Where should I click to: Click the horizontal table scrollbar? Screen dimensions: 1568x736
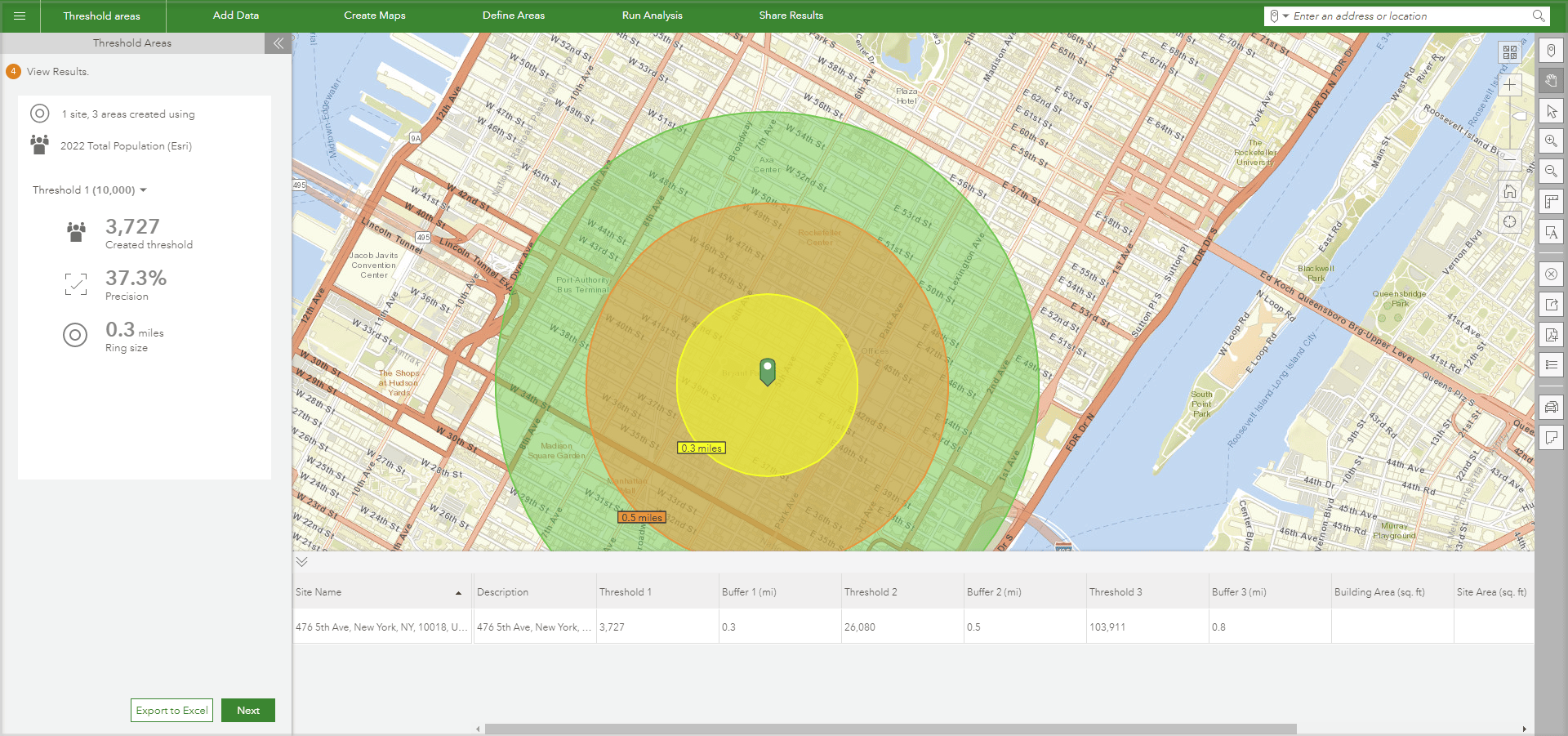890,729
